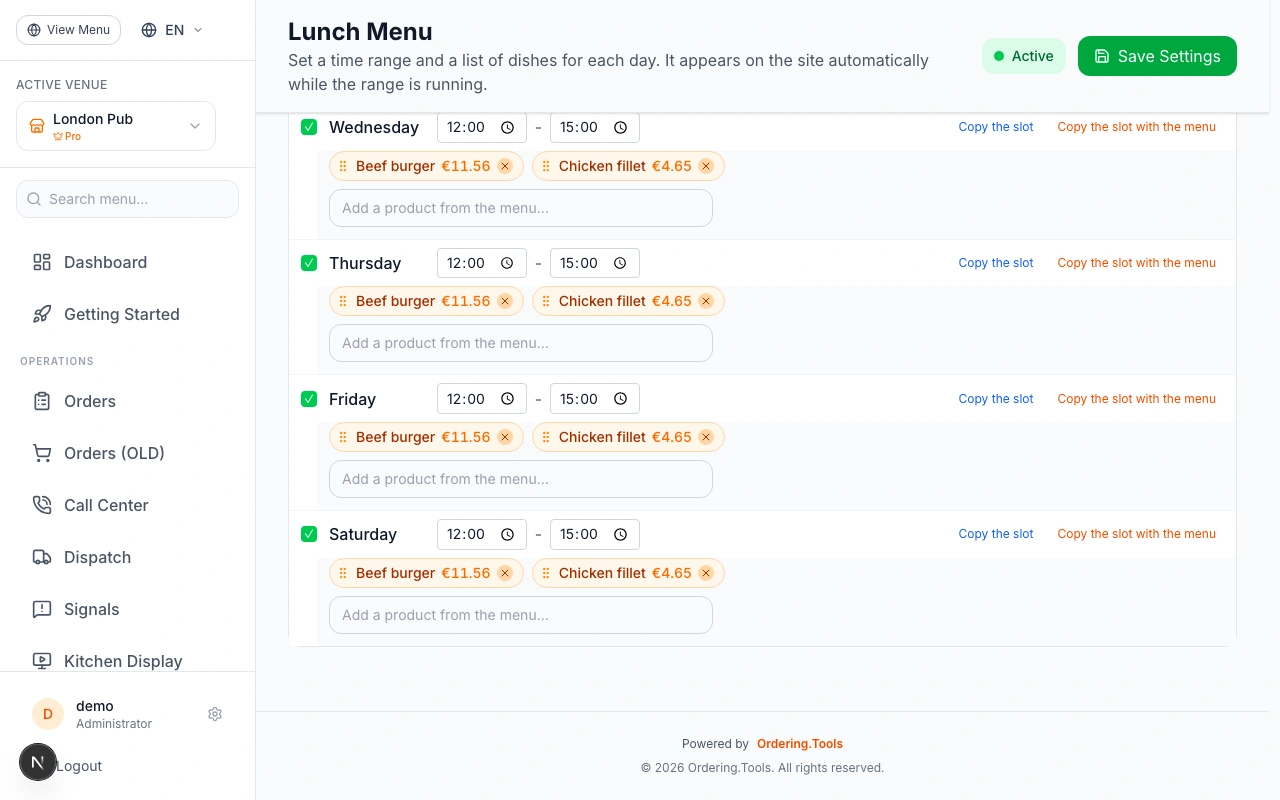1280x800 pixels.
Task: Click Friday's add product field
Action: 521,479
